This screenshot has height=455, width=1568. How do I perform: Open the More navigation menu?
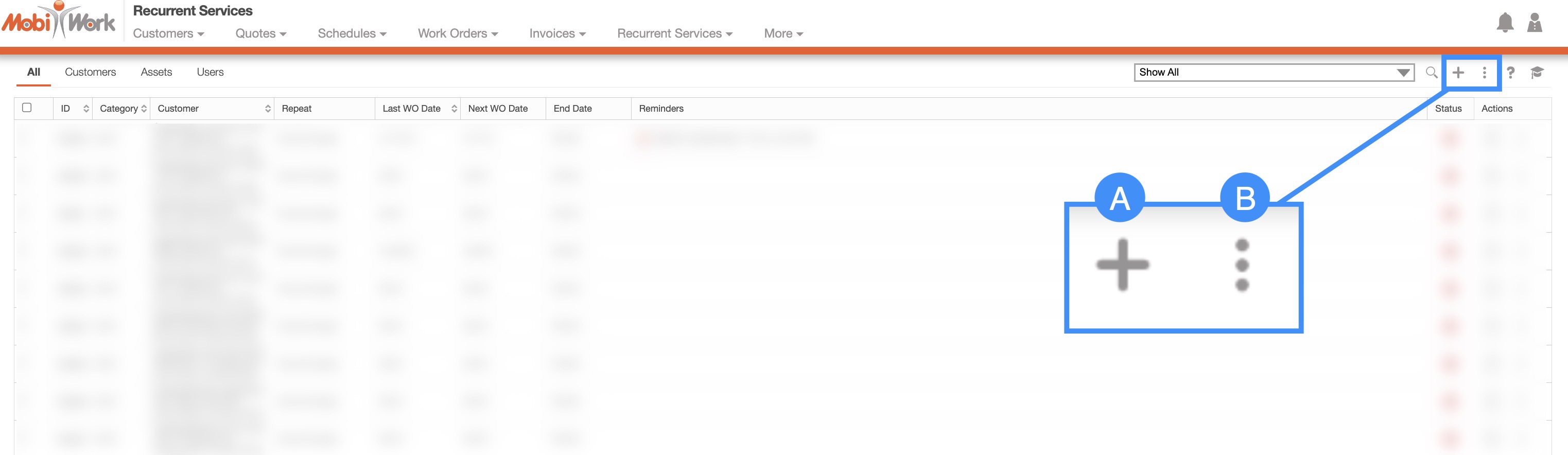click(x=783, y=33)
